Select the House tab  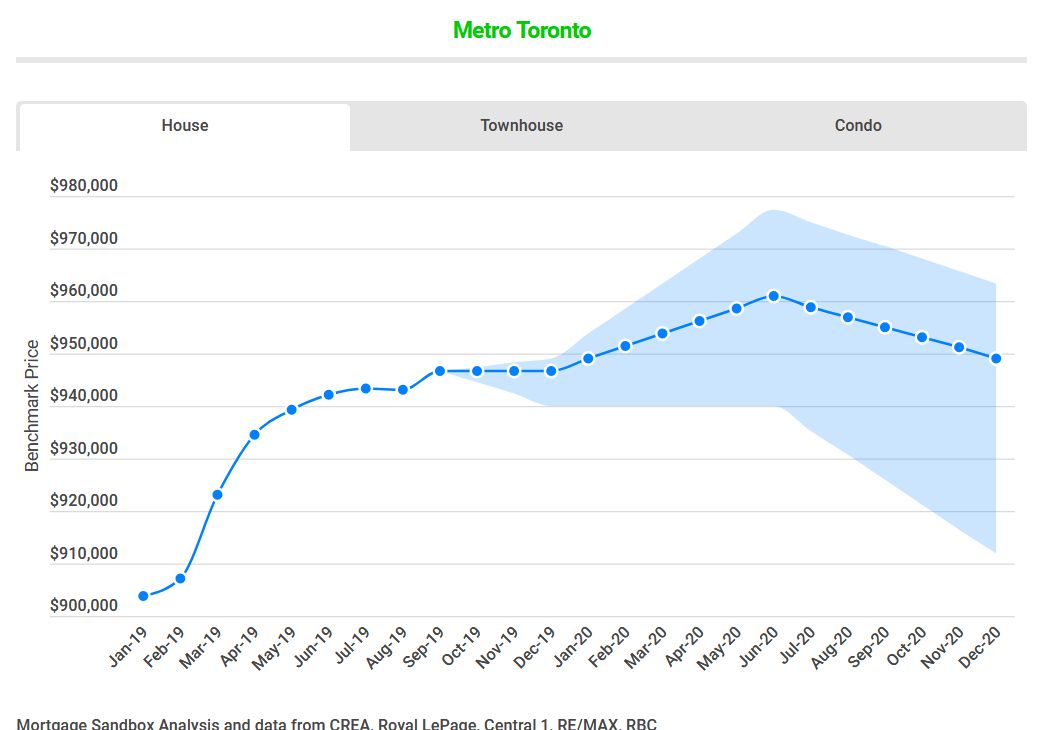click(185, 126)
